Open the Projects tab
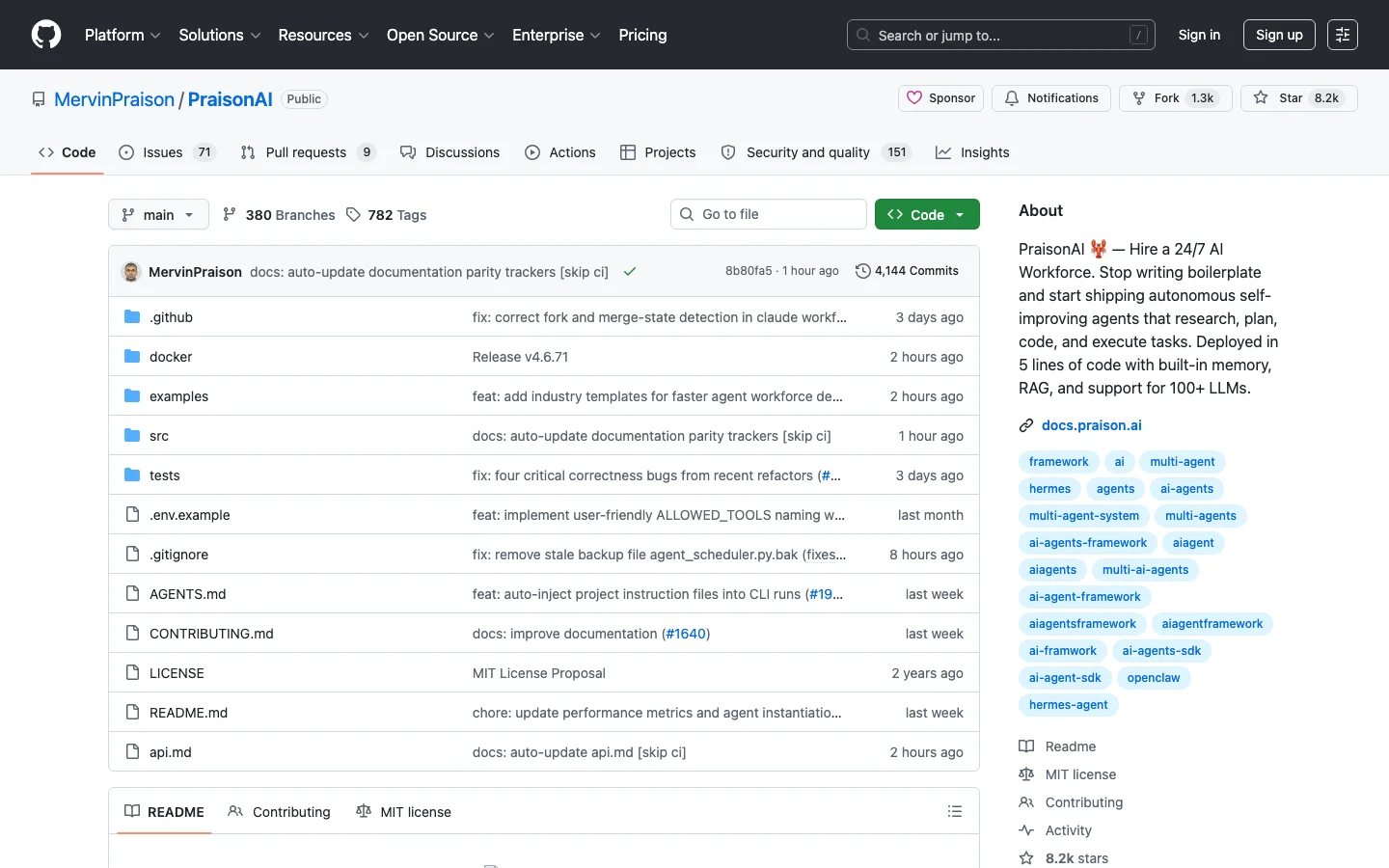 [x=658, y=152]
